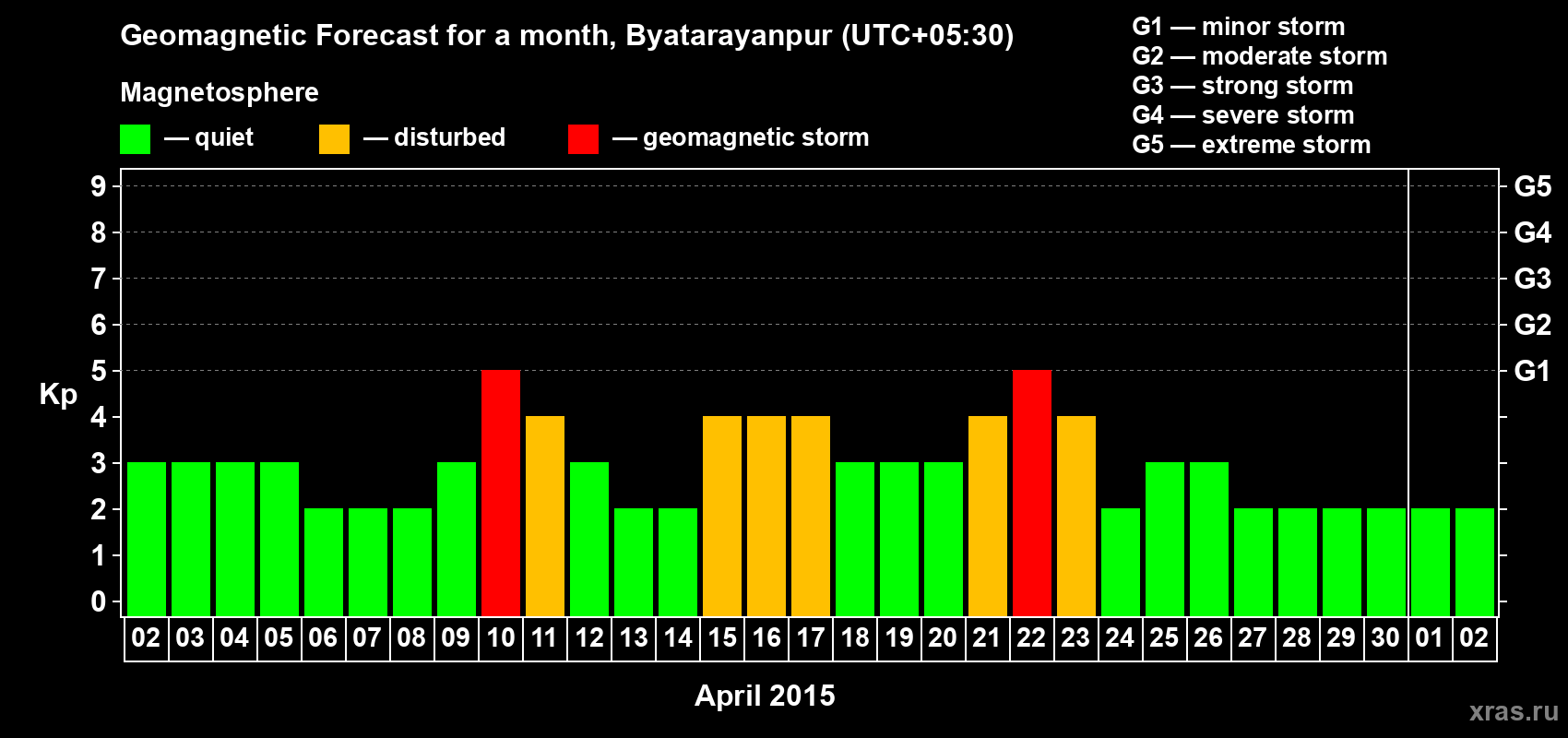Click date label 27 on the axis
Viewport: 1568px width, 738px height.
point(1253,638)
